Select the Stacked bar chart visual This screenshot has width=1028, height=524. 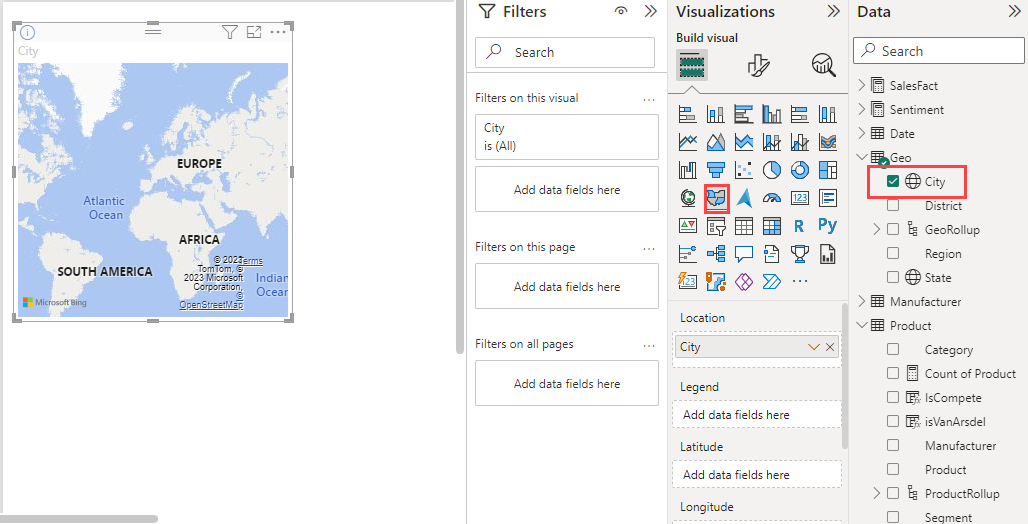click(687, 114)
